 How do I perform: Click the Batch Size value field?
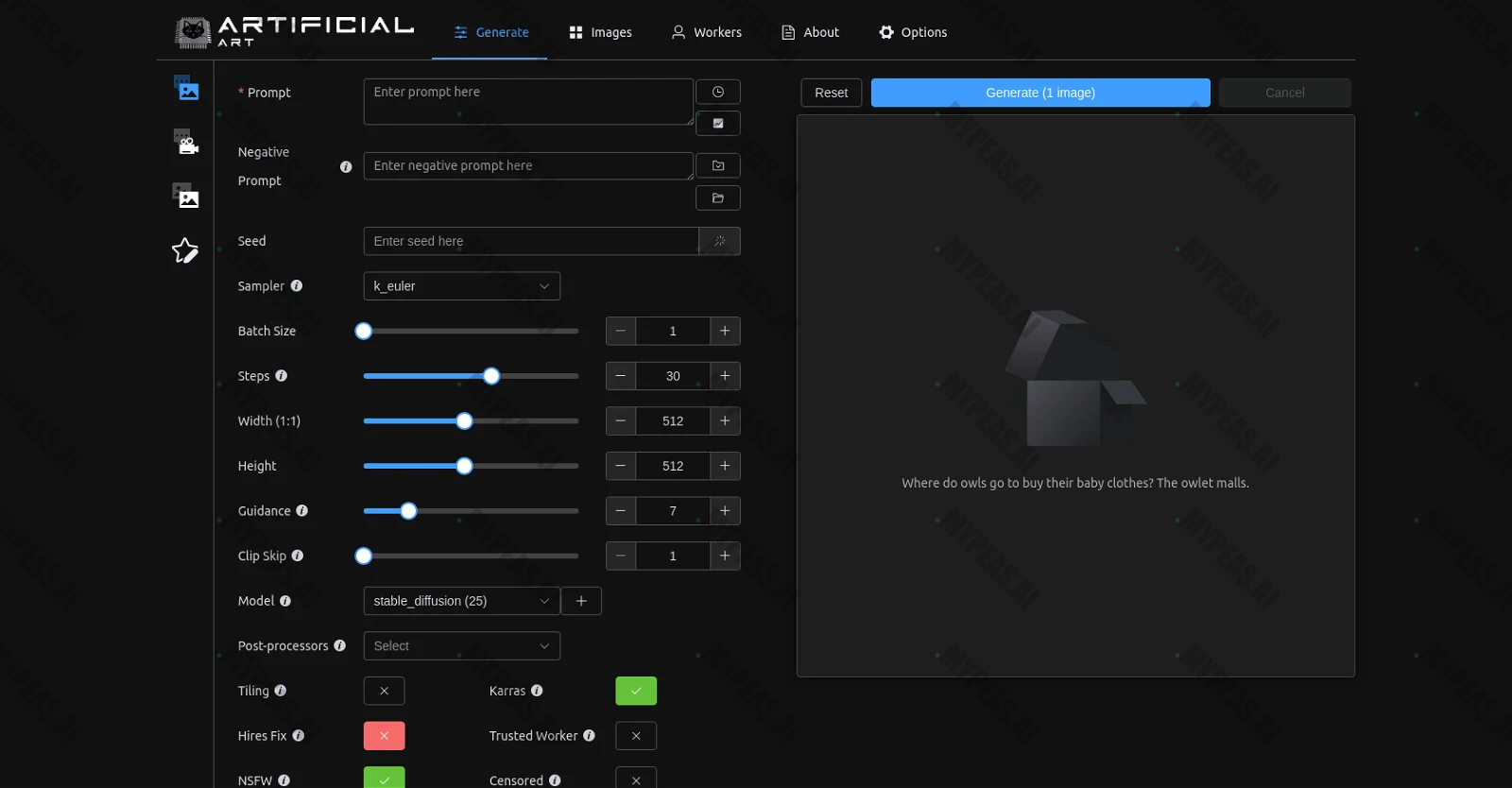(673, 331)
